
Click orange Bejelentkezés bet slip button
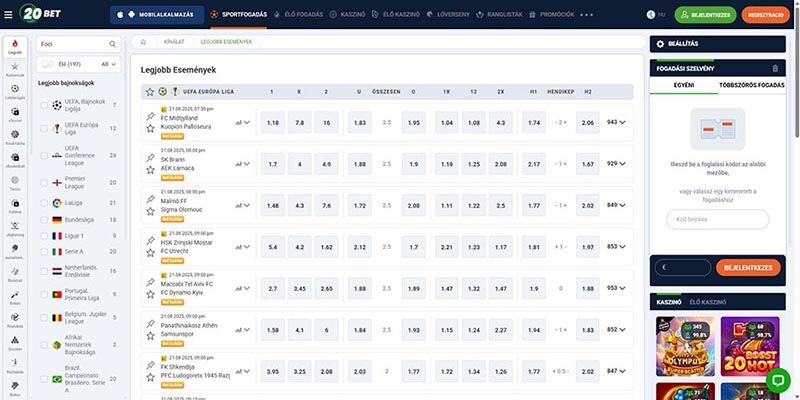pos(748,267)
